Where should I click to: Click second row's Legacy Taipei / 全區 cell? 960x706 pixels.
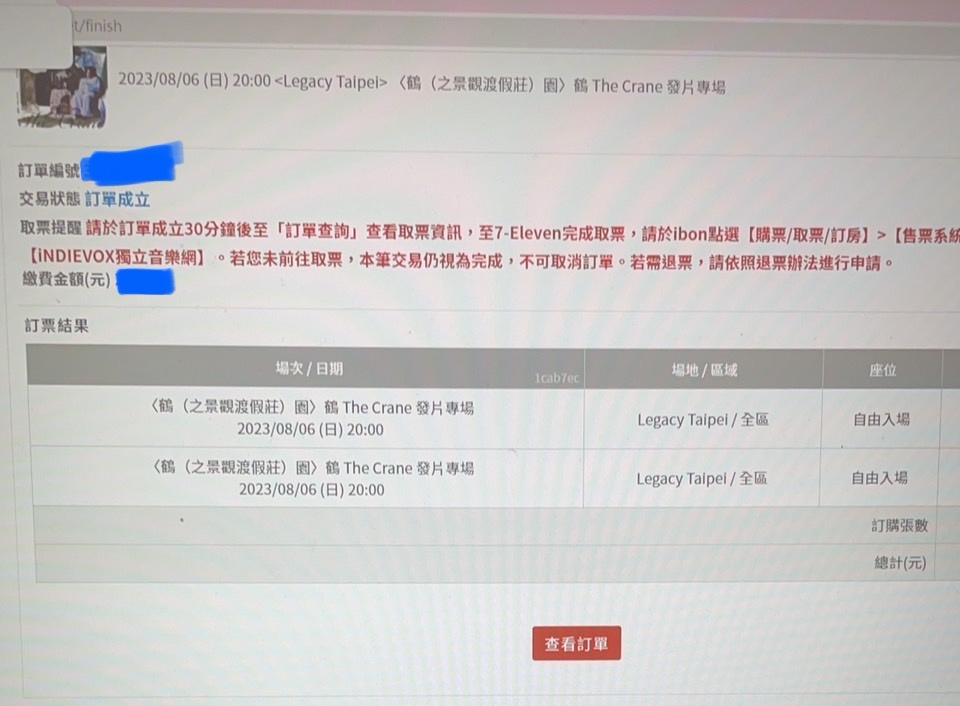(702, 478)
